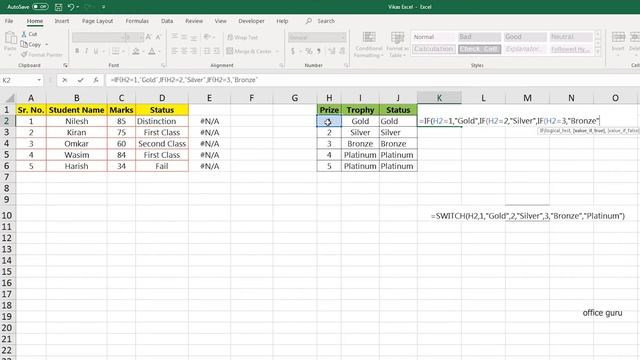The width and height of the screenshot is (640, 360).
Task: Click the Font Color swatch
Action: pos(151,51)
